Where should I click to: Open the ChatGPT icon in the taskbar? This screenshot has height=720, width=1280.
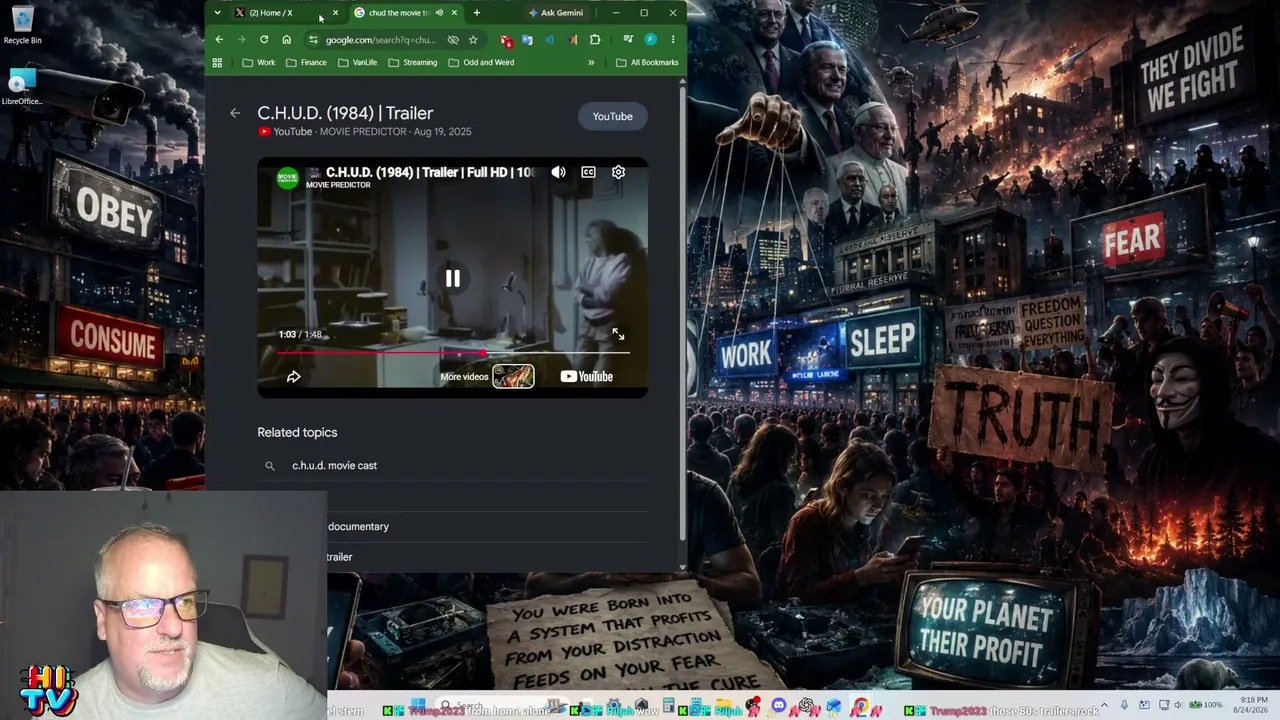pos(806,707)
